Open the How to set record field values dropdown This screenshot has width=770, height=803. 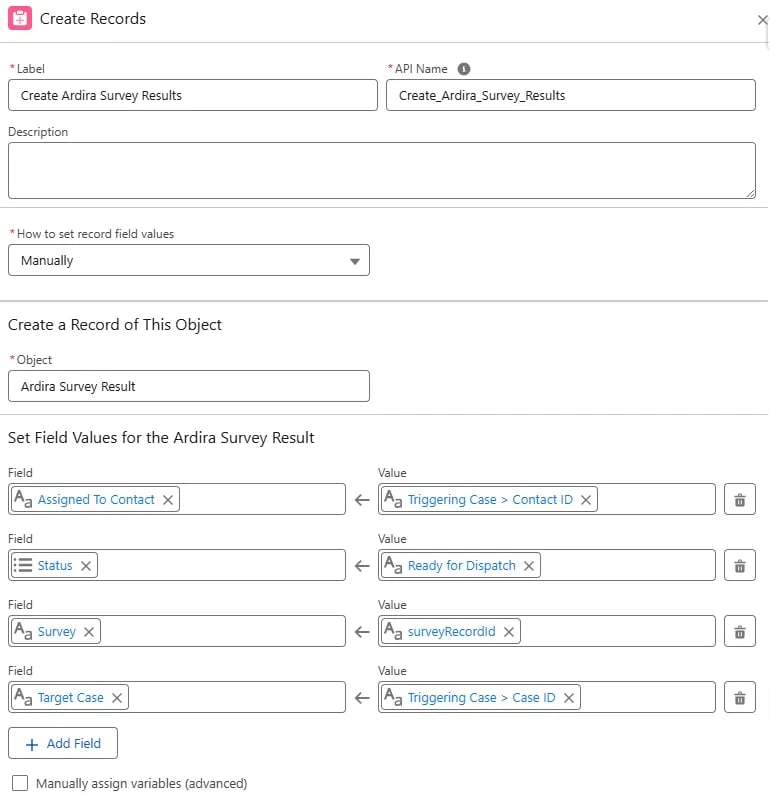point(188,260)
